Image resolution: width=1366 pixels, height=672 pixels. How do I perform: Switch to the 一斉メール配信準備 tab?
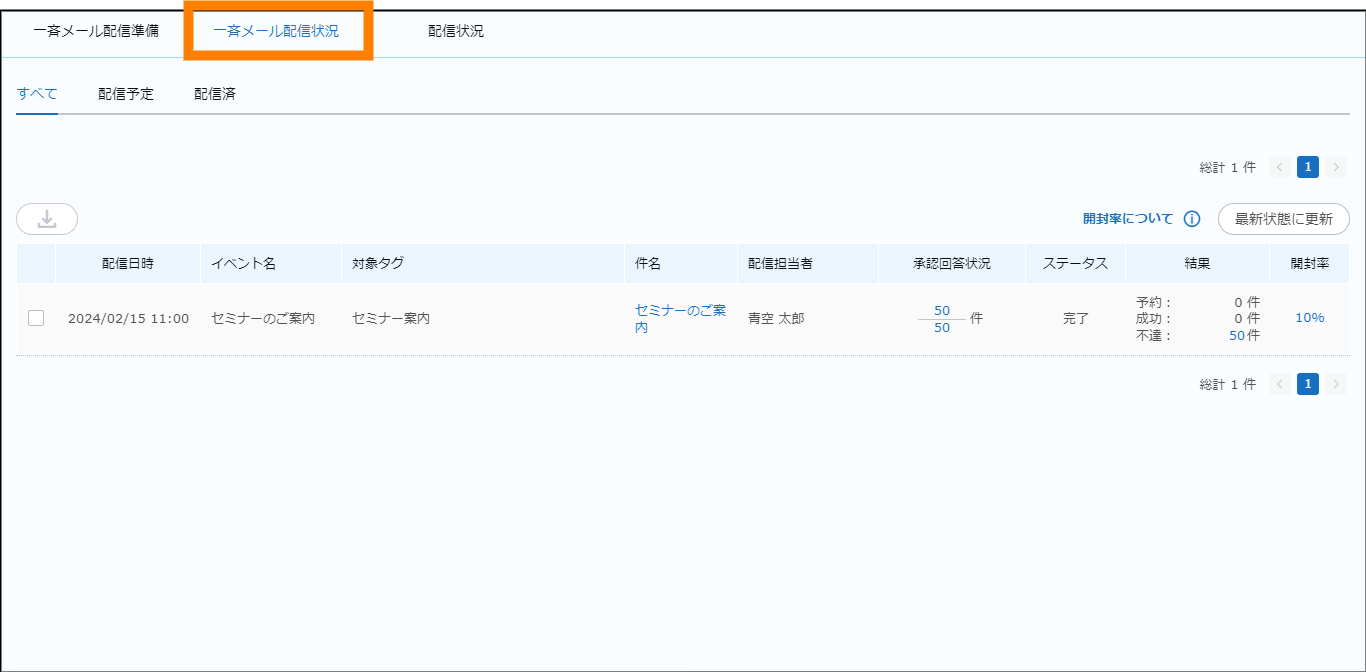pyautogui.click(x=96, y=31)
